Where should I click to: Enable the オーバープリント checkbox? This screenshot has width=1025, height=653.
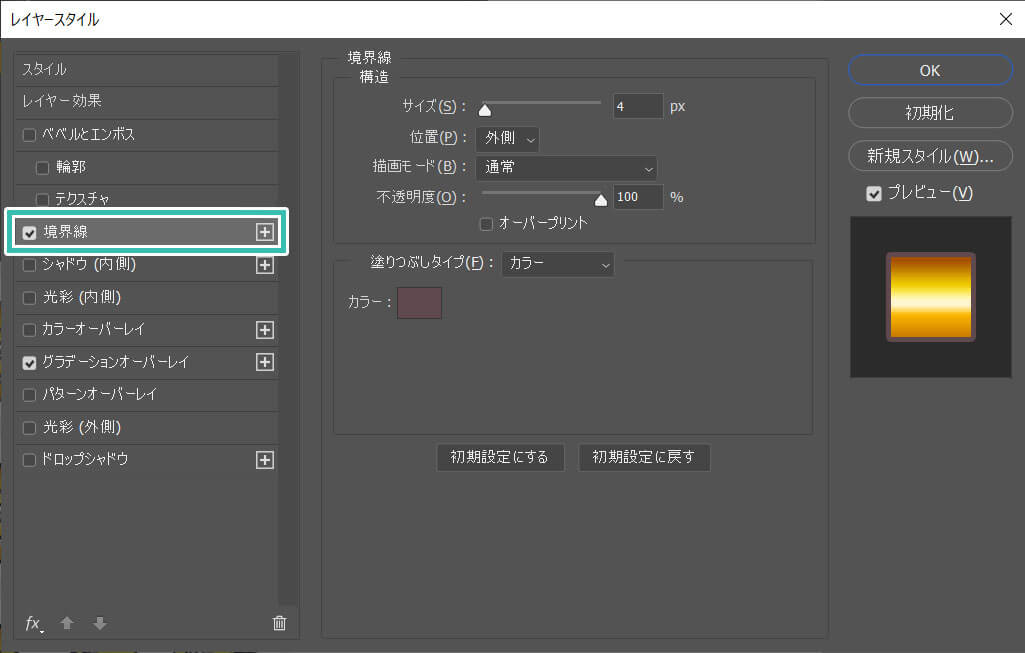coord(486,224)
